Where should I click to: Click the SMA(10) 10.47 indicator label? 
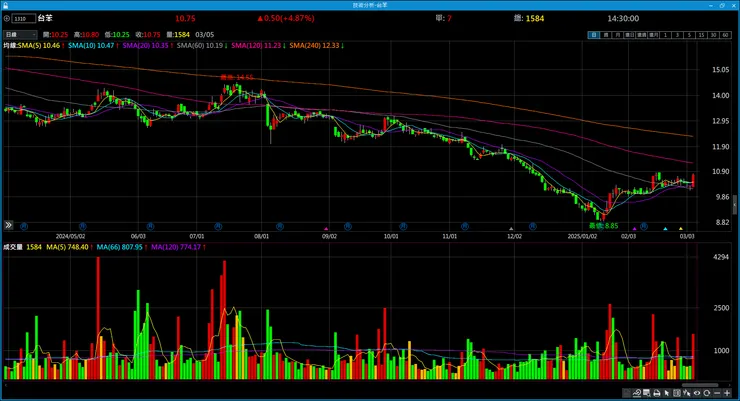coord(91,45)
